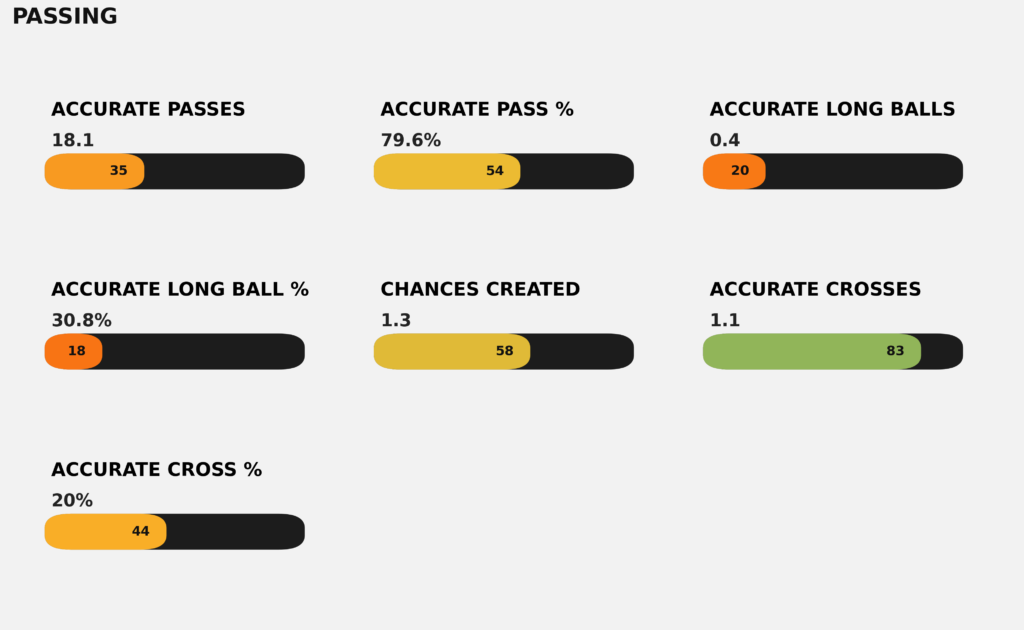The image size is (1024, 630).
Task: Click the ACCURATE CROSS % label
Action: [x=156, y=470]
